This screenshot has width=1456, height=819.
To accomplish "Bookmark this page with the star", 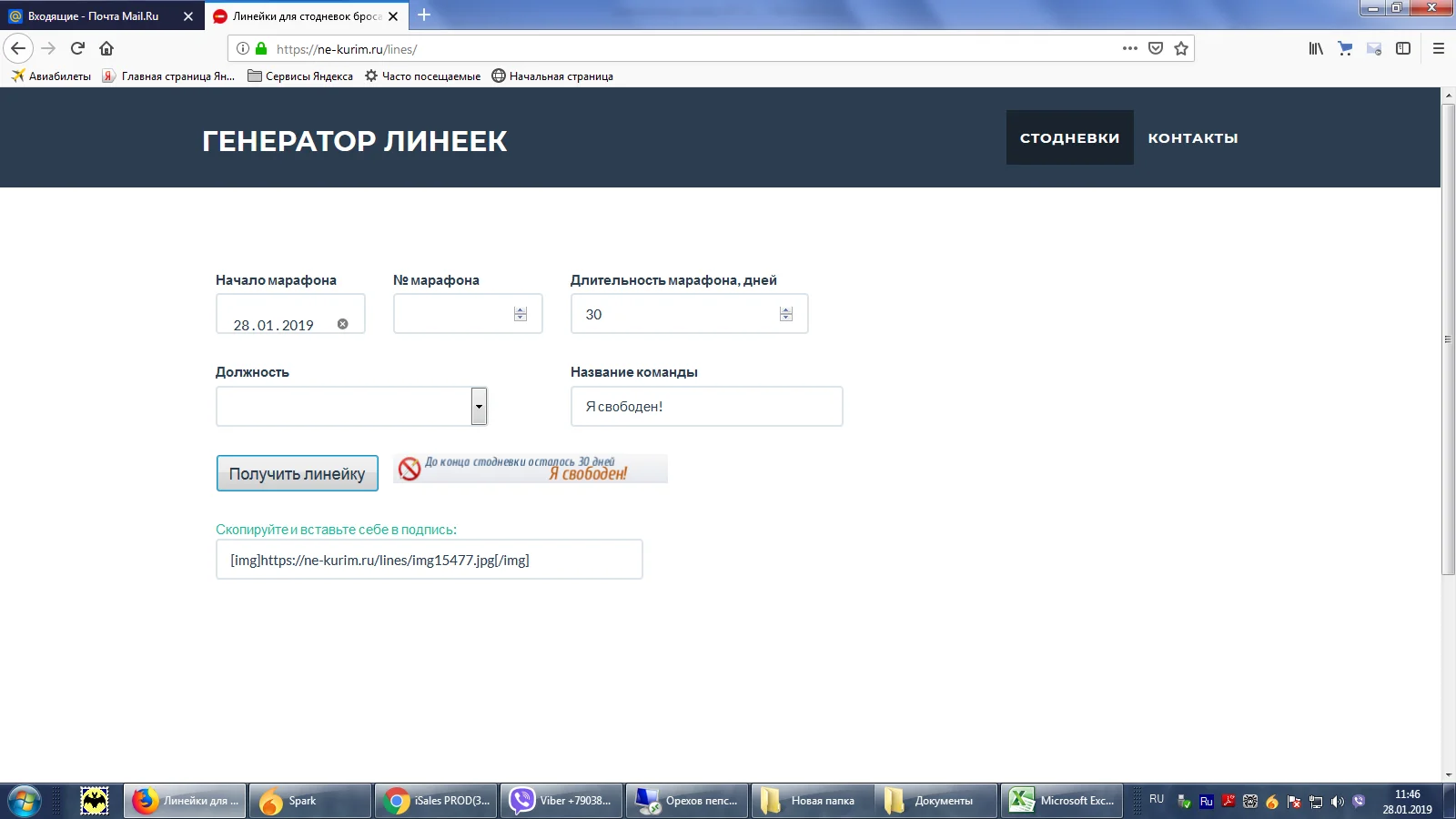I will (x=1181, y=48).
